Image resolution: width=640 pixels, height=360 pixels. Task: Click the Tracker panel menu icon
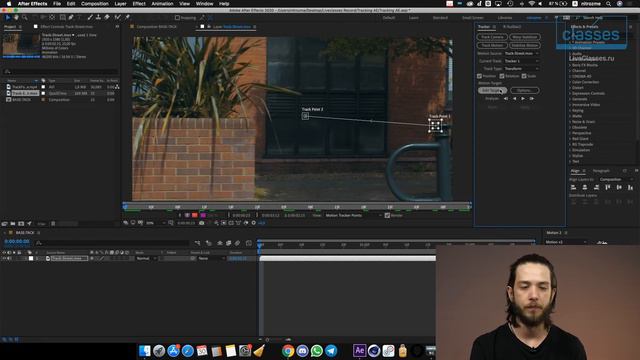(x=494, y=27)
